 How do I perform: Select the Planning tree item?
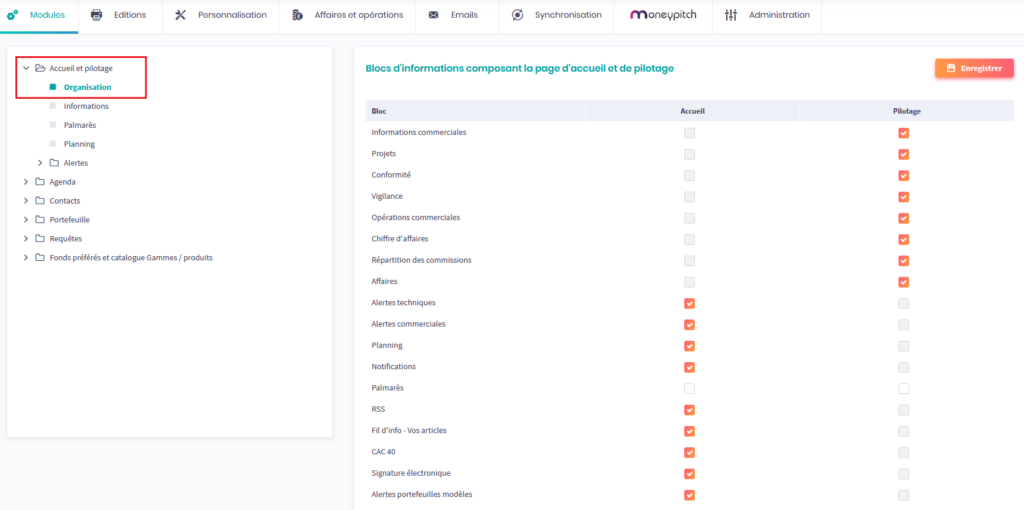click(x=79, y=144)
